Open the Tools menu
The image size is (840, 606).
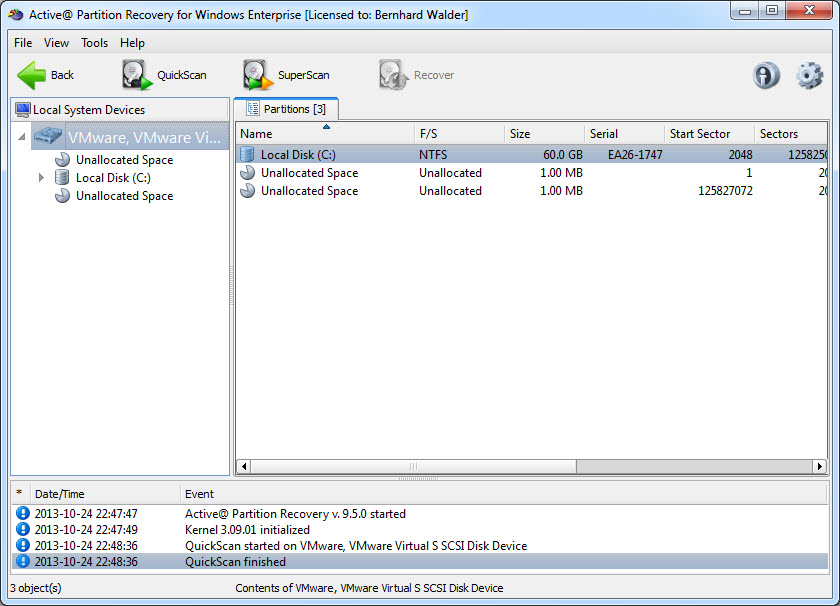(94, 43)
